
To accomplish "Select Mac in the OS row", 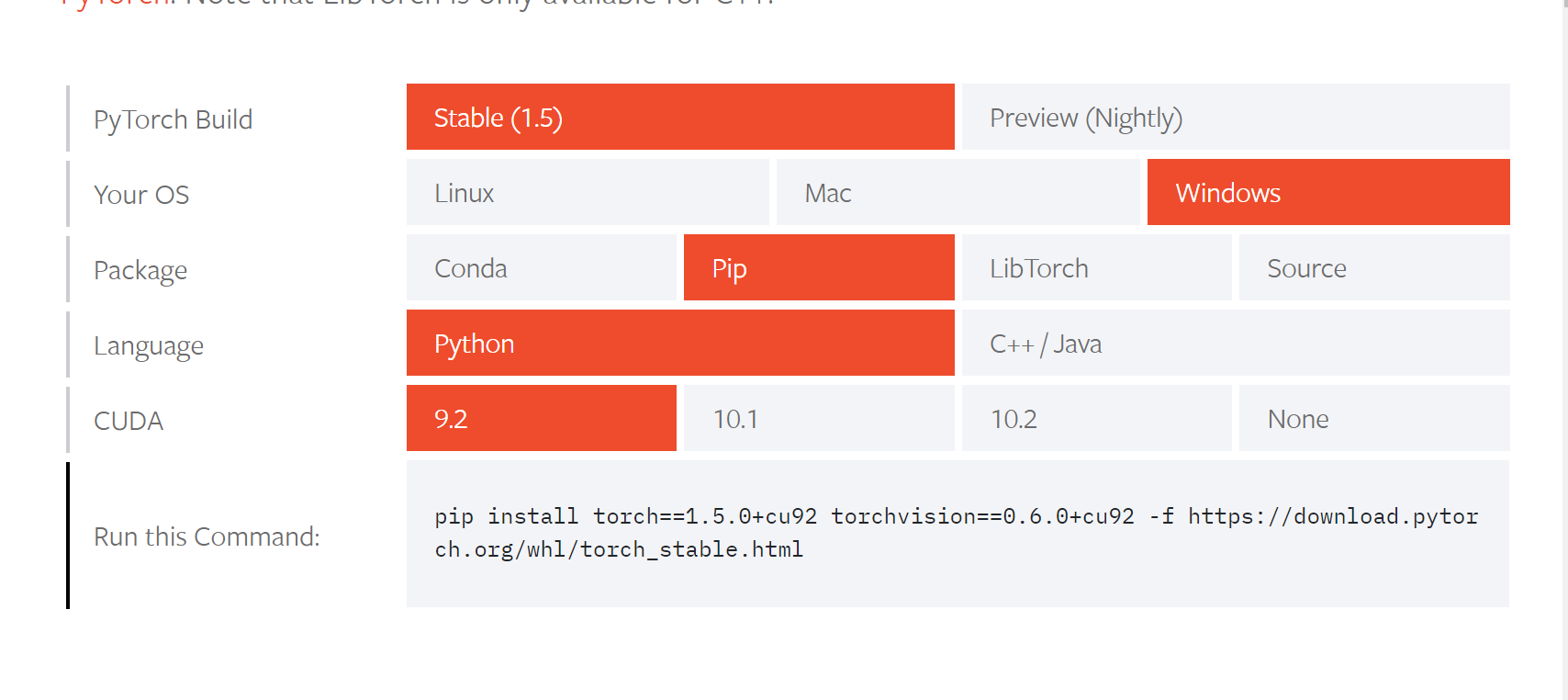I will [x=958, y=192].
